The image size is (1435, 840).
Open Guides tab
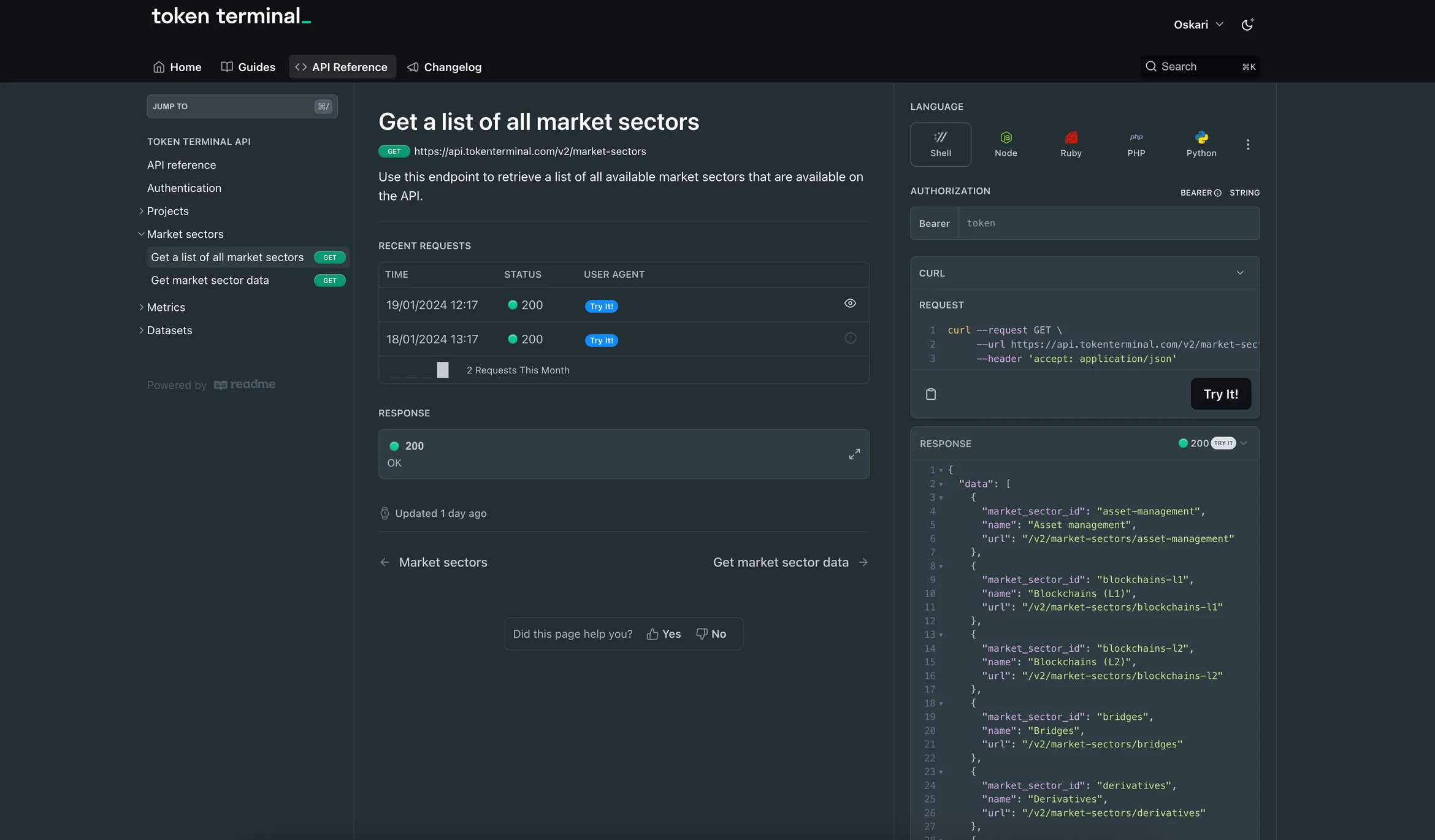(248, 67)
